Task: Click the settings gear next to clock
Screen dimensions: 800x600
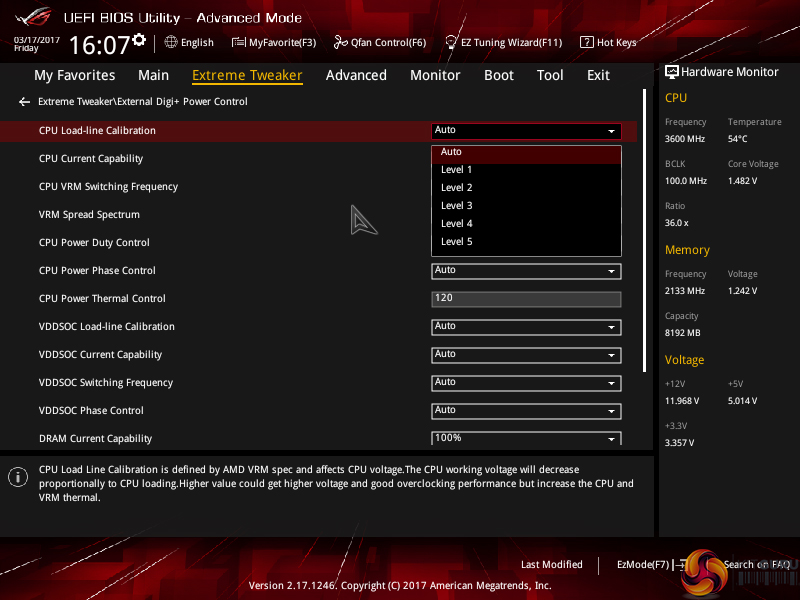Action: pyautogui.click(x=139, y=40)
